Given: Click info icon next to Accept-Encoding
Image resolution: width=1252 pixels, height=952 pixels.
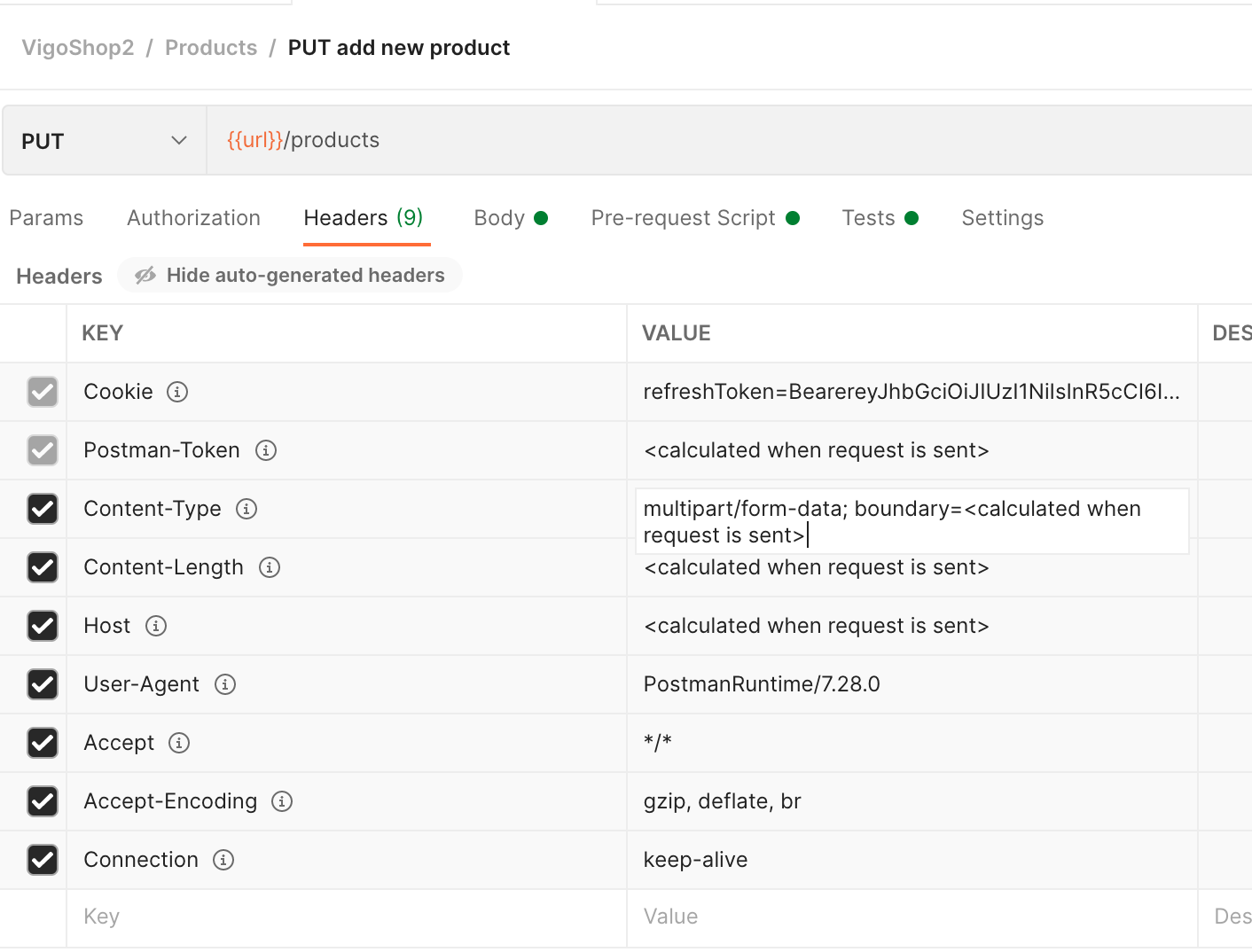Looking at the screenshot, I should click(282, 801).
